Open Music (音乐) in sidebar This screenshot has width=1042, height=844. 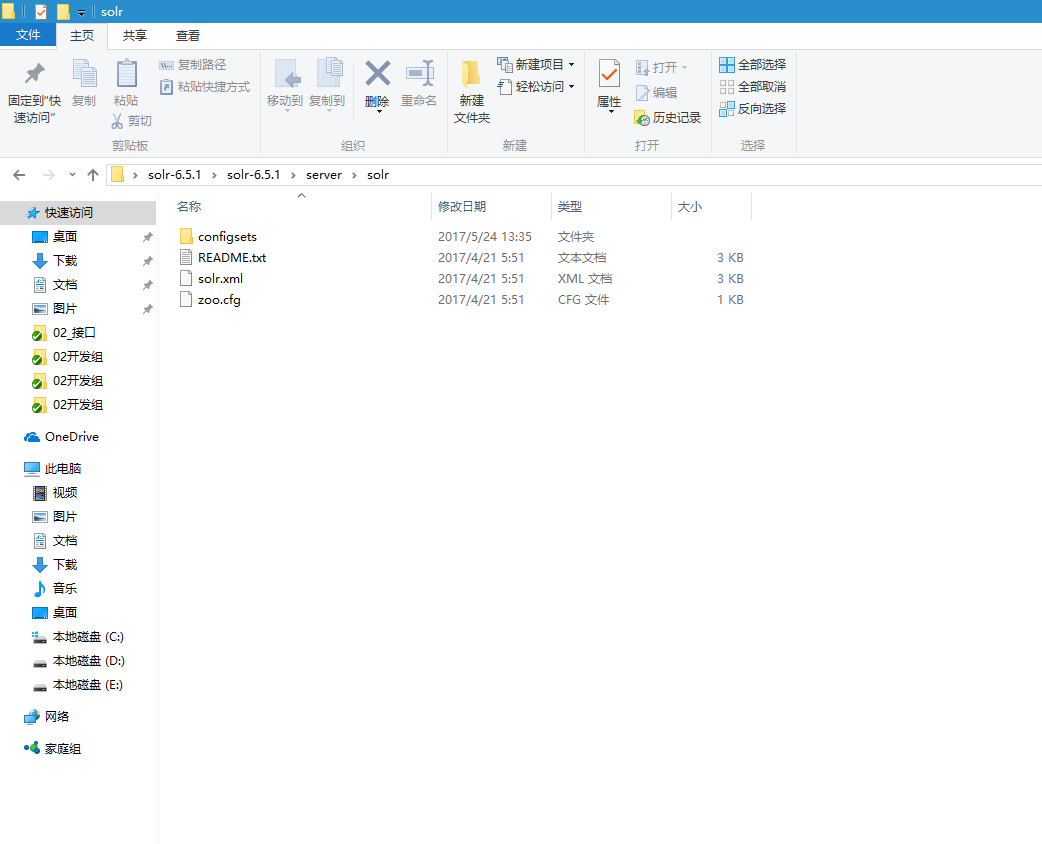[64, 588]
